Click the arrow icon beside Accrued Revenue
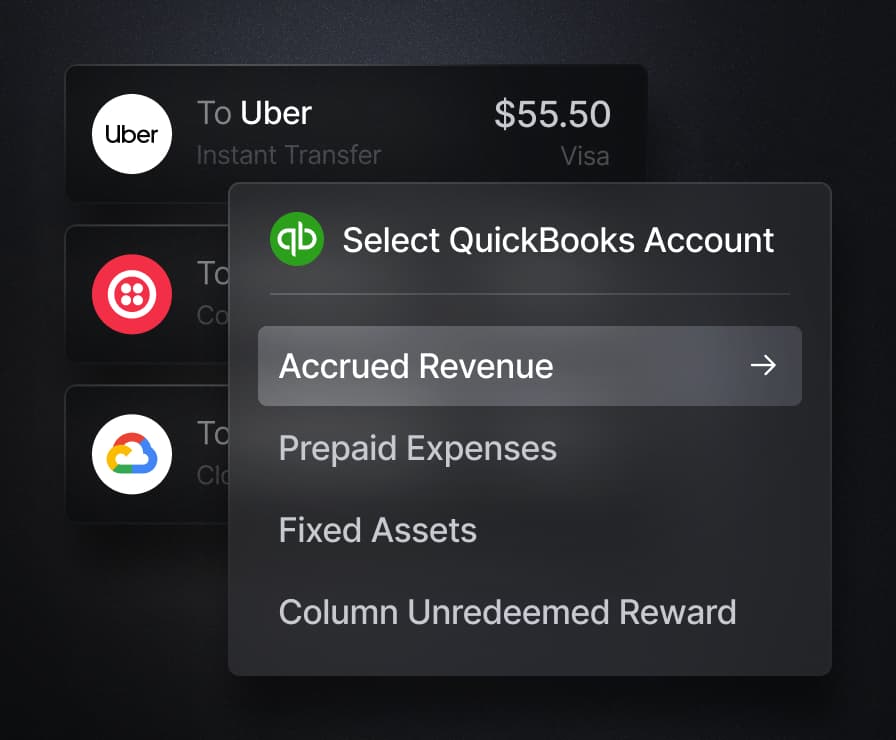This screenshot has width=896, height=740. (763, 365)
